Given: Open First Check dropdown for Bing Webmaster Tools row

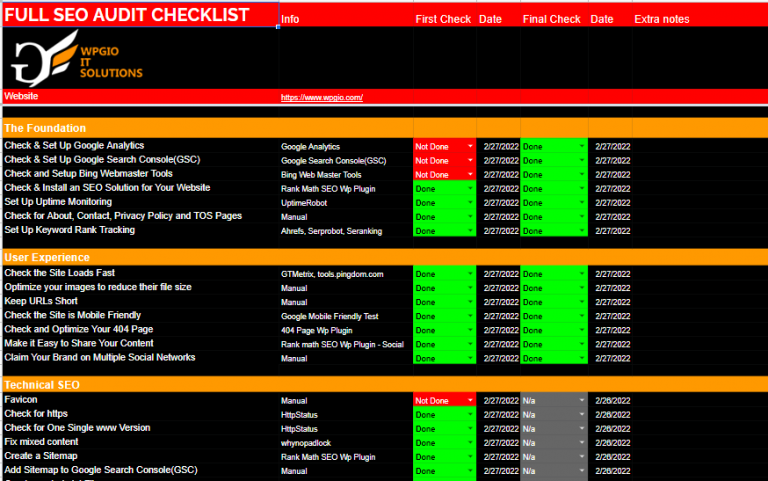Looking at the screenshot, I should point(470,175).
